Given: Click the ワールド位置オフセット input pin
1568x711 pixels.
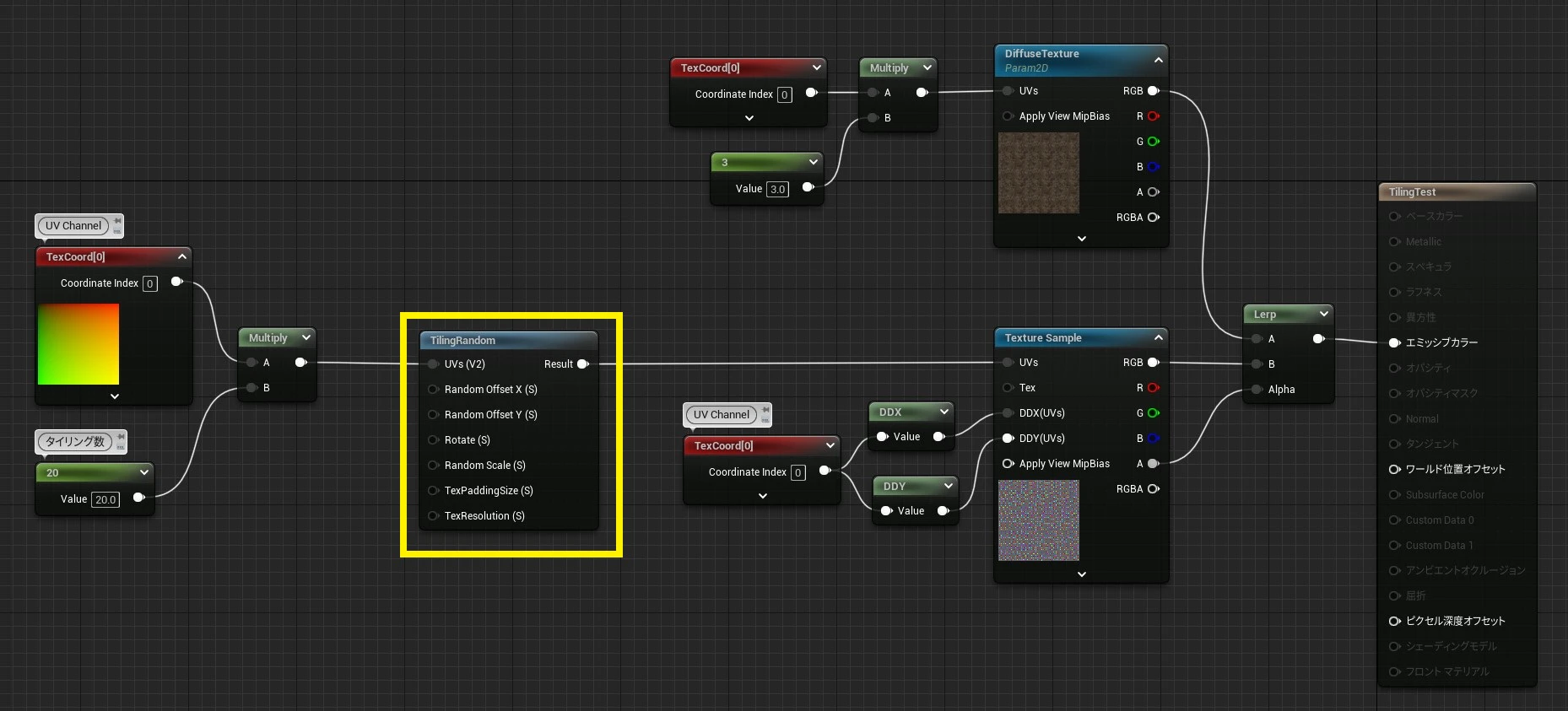Looking at the screenshot, I should (x=1395, y=469).
